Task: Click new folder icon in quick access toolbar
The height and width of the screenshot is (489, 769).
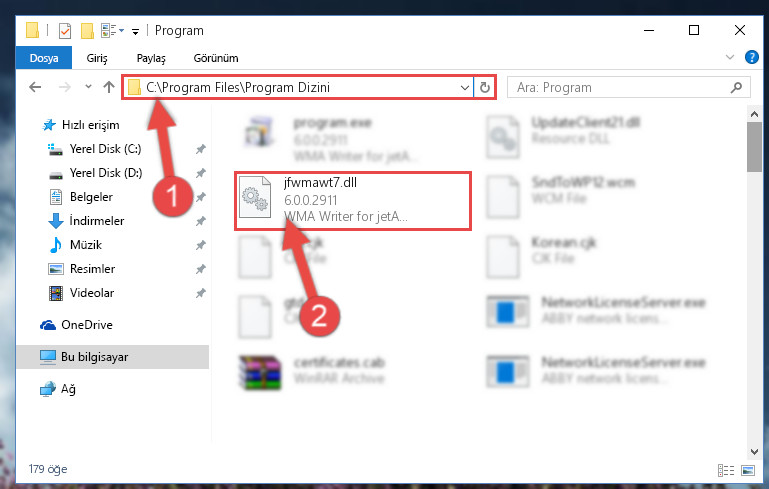Action: point(87,31)
